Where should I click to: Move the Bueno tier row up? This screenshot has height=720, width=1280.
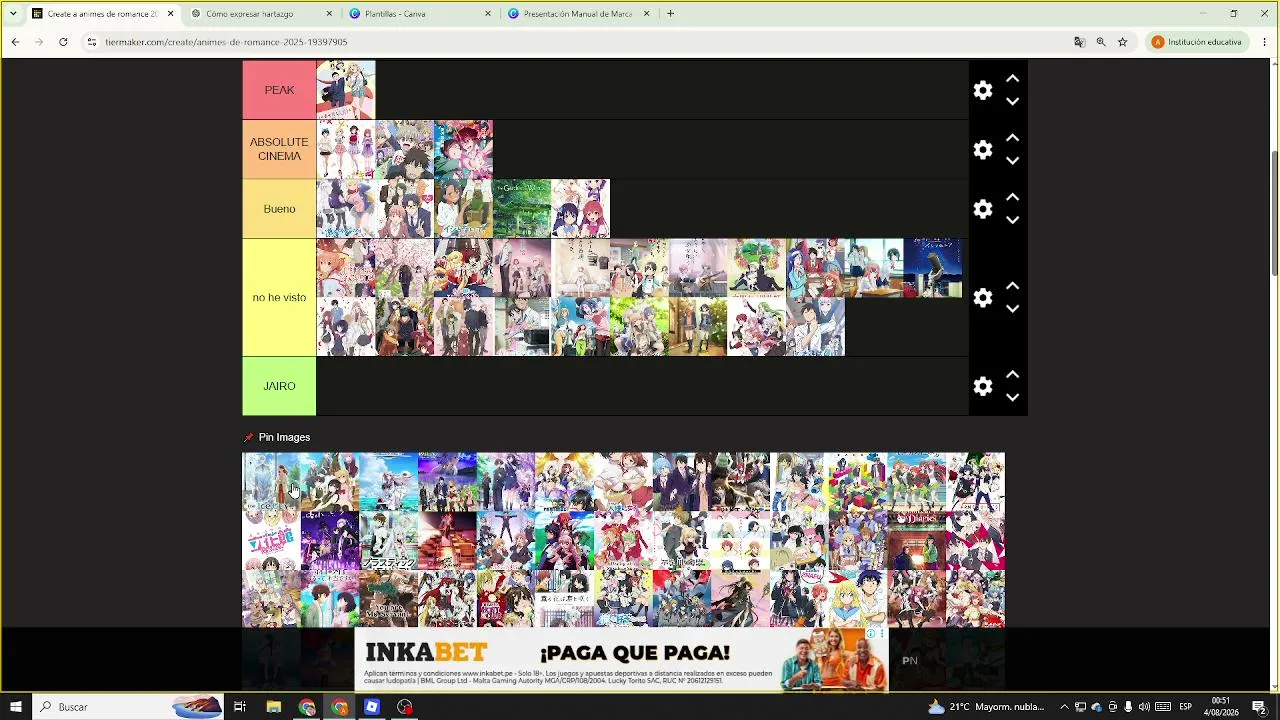pyautogui.click(x=1012, y=197)
